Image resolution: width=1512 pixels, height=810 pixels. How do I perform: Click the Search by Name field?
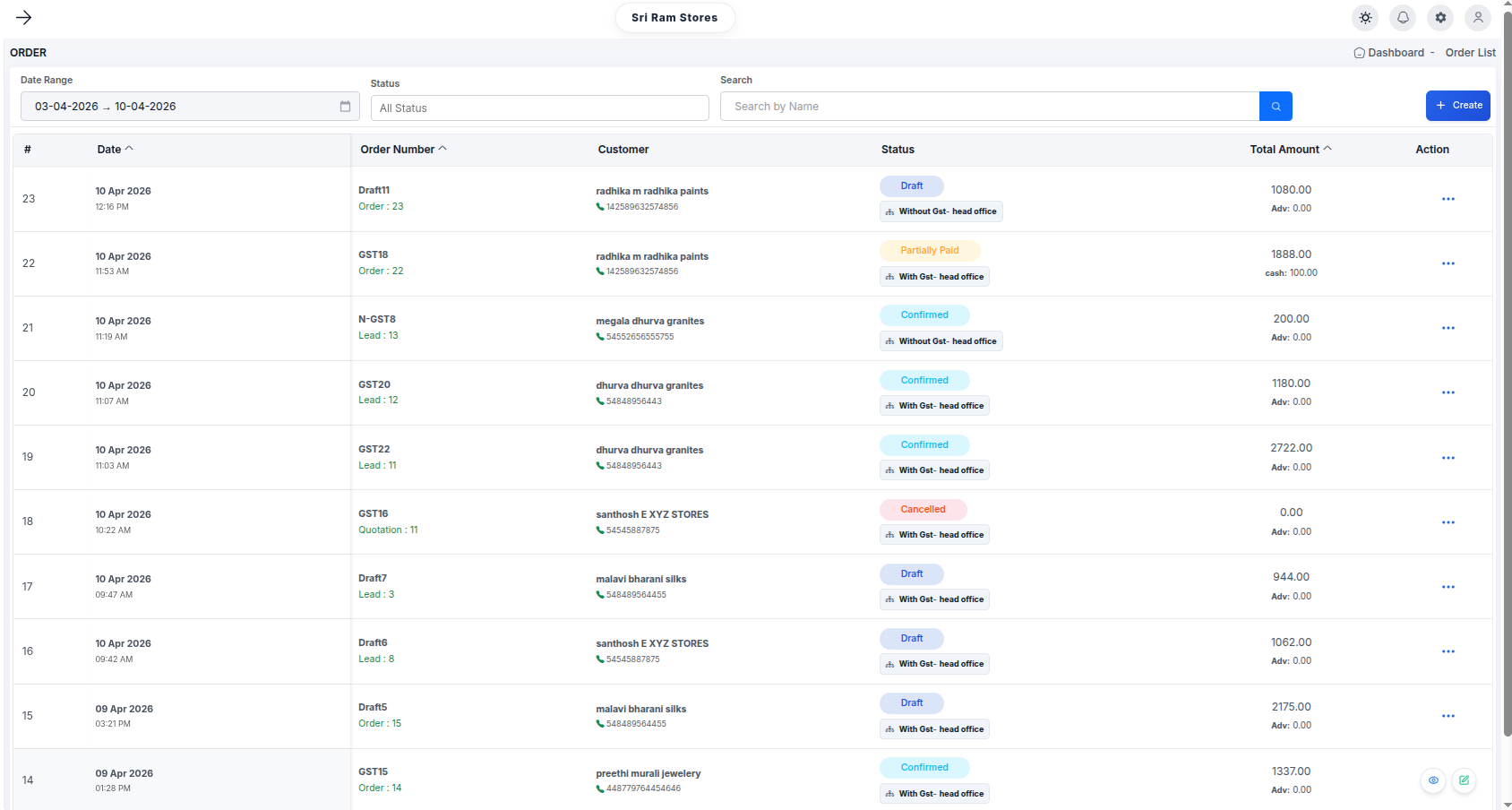click(x=989, y=107)
